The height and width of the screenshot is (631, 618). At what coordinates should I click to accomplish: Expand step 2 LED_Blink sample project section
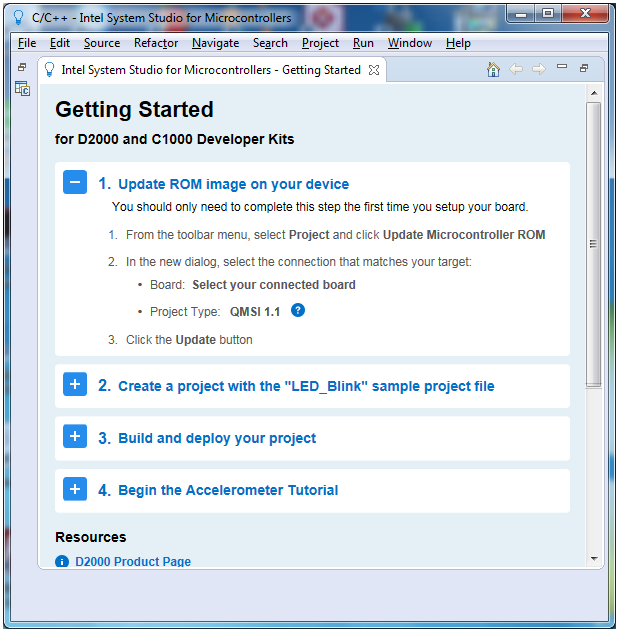pyautogui.click(x=75, y=384)
